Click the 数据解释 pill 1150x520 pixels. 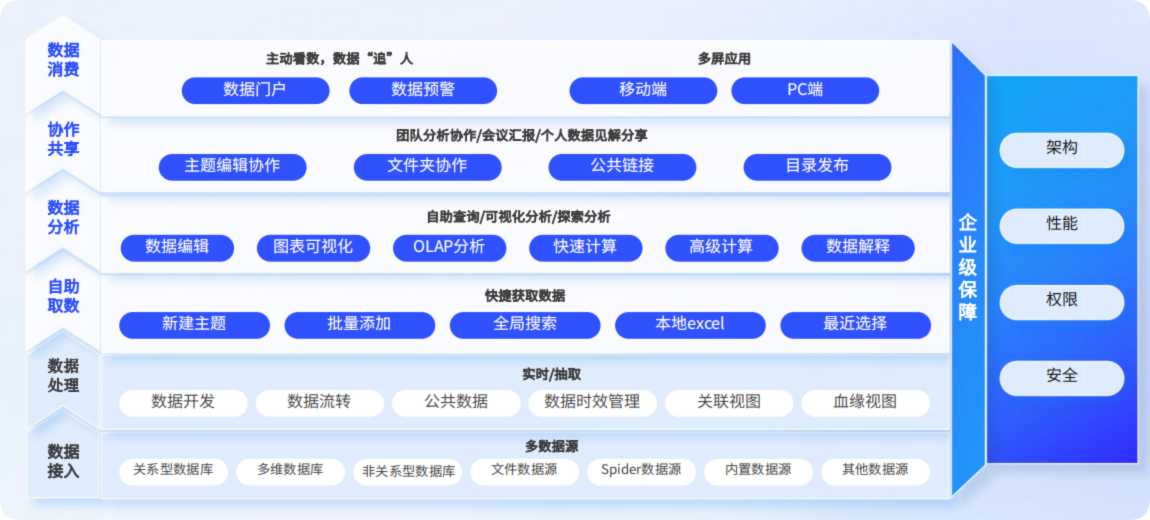(x=858, y=248)
